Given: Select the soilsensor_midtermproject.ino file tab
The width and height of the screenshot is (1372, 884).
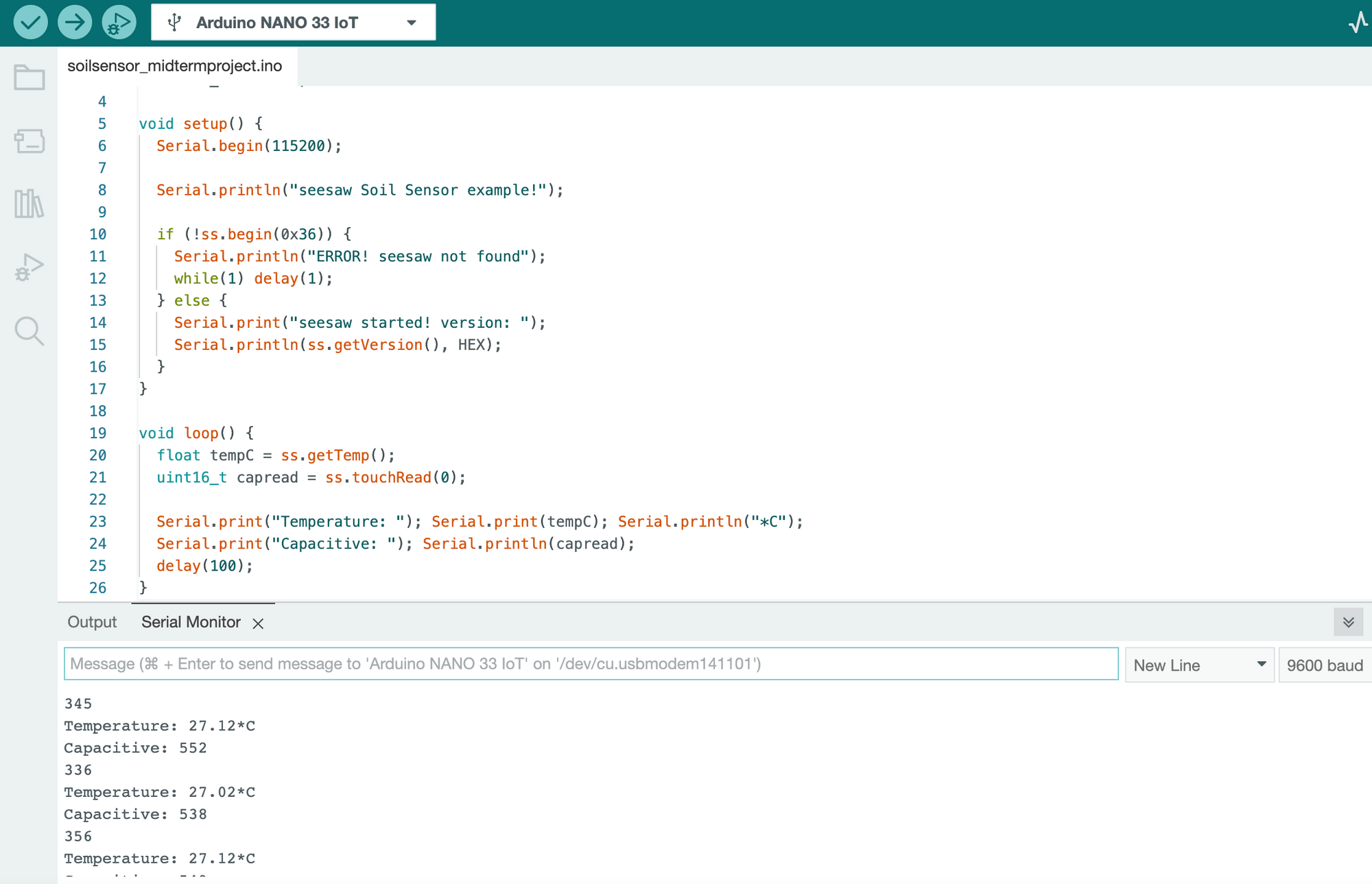Looking at the screenshot, I should point(175,66).
